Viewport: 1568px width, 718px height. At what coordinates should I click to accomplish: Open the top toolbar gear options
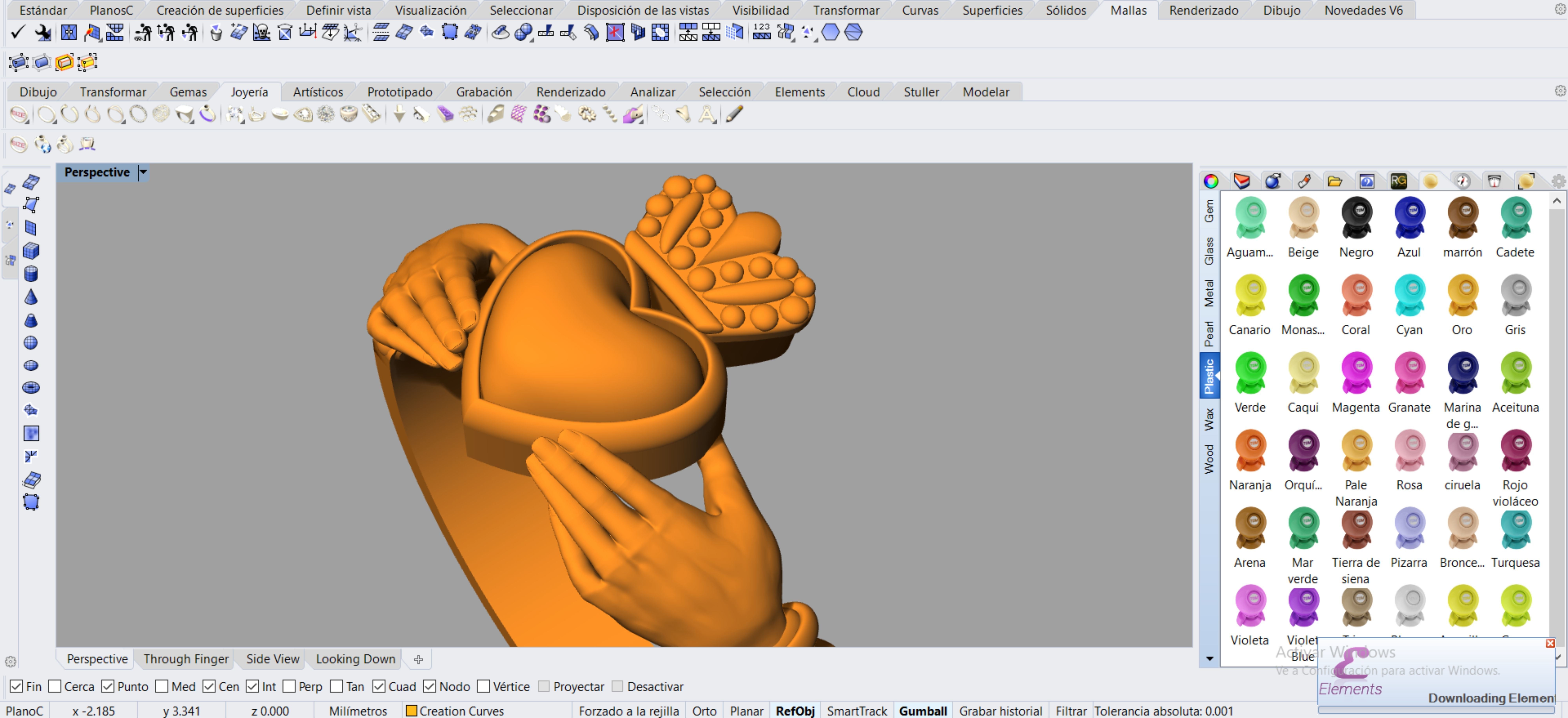[1560, 9]
